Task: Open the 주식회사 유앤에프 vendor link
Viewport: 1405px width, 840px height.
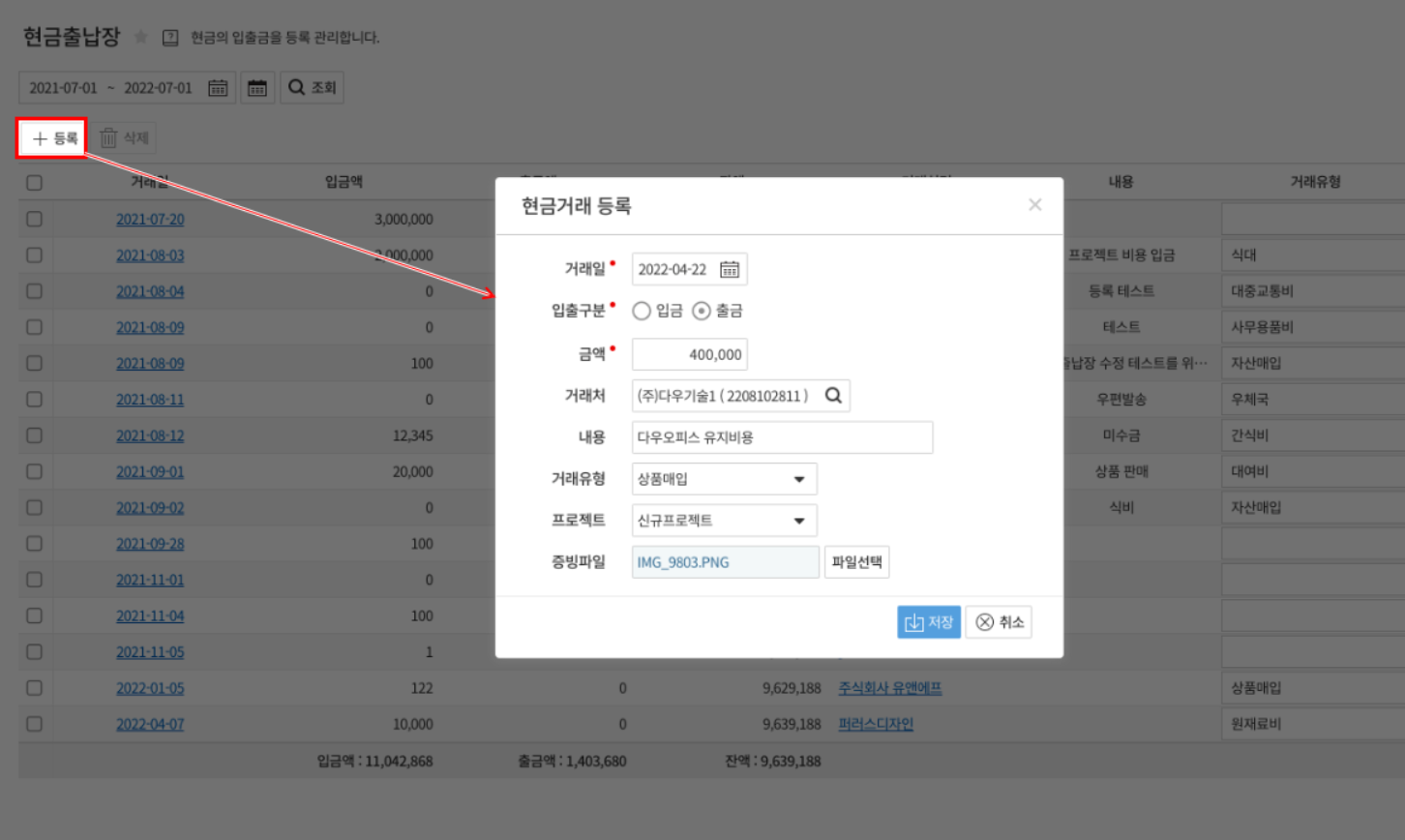Action: point(889,688)
